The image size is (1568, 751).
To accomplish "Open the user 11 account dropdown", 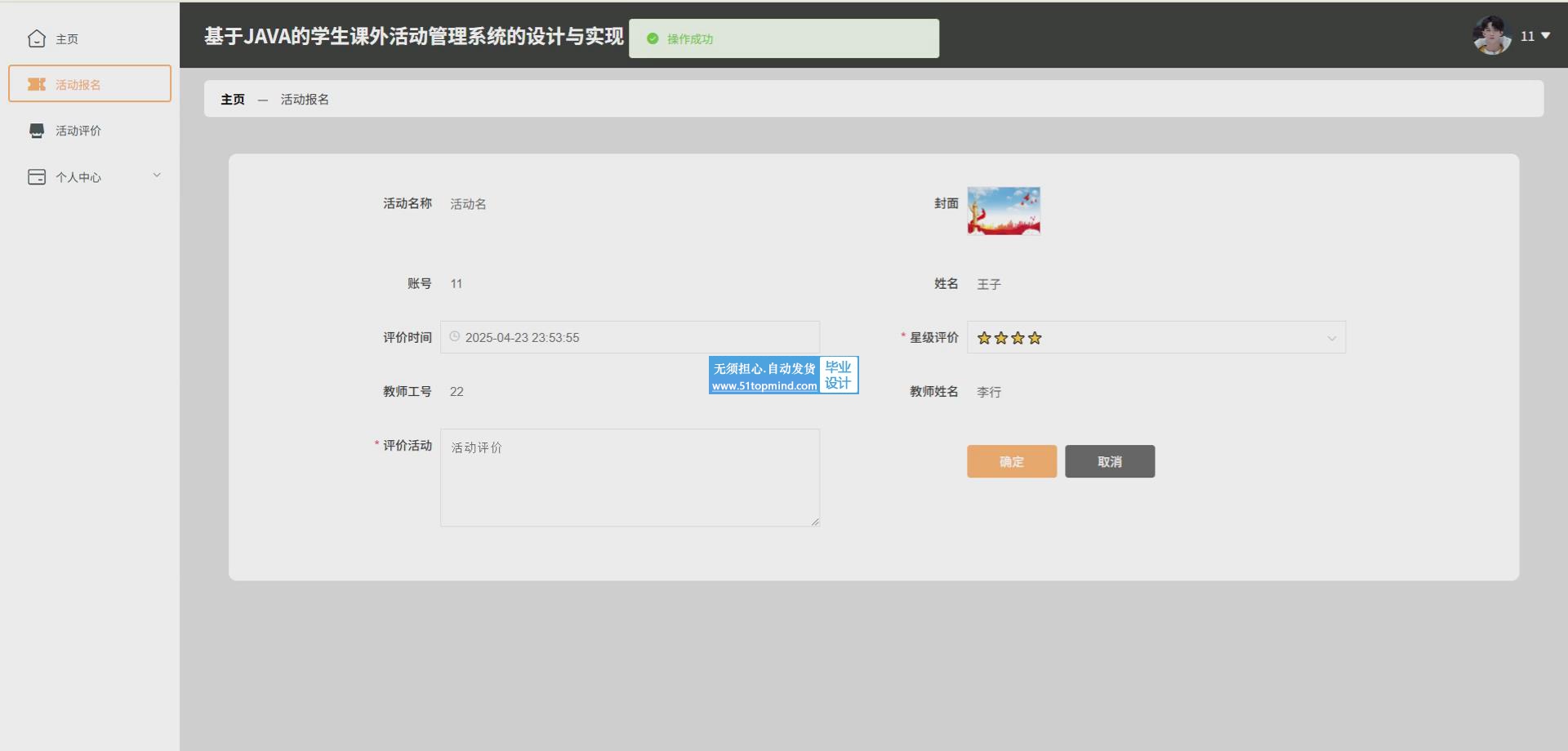I will [x=1535, y=36].
